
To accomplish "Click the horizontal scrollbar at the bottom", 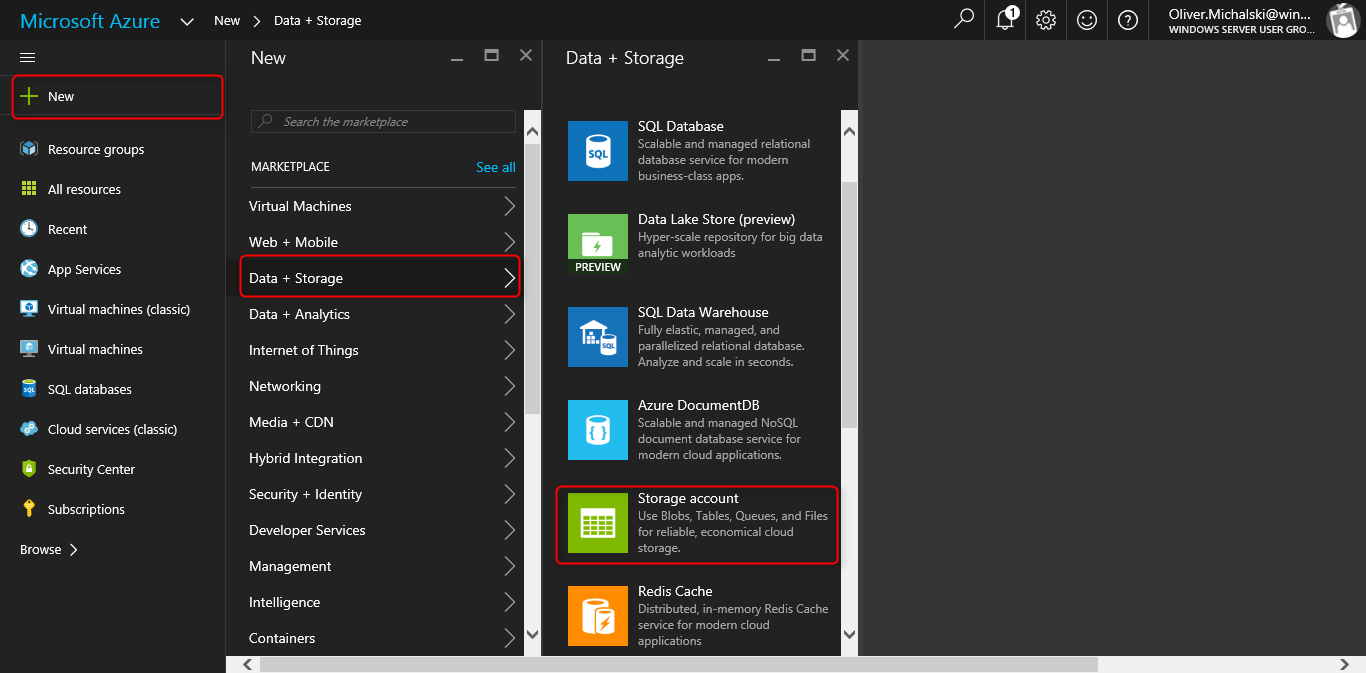I will [x=678, y=664].
